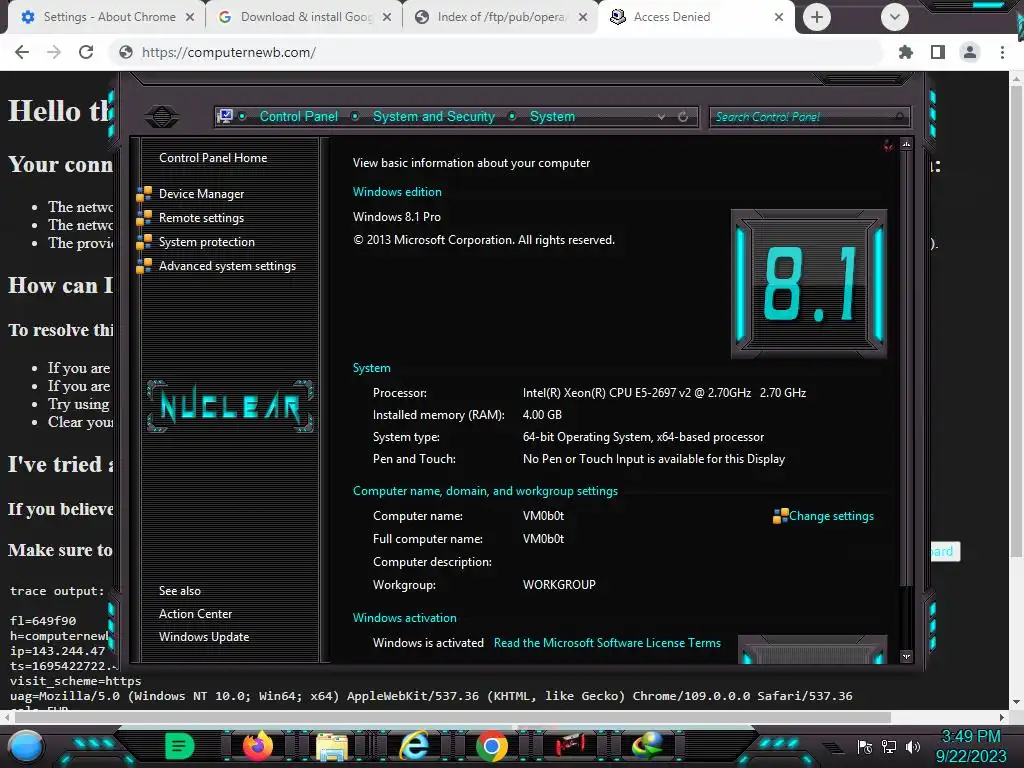Click shield icon beside System protection
The image size is (1024, 768).
[x=144, y=242]
